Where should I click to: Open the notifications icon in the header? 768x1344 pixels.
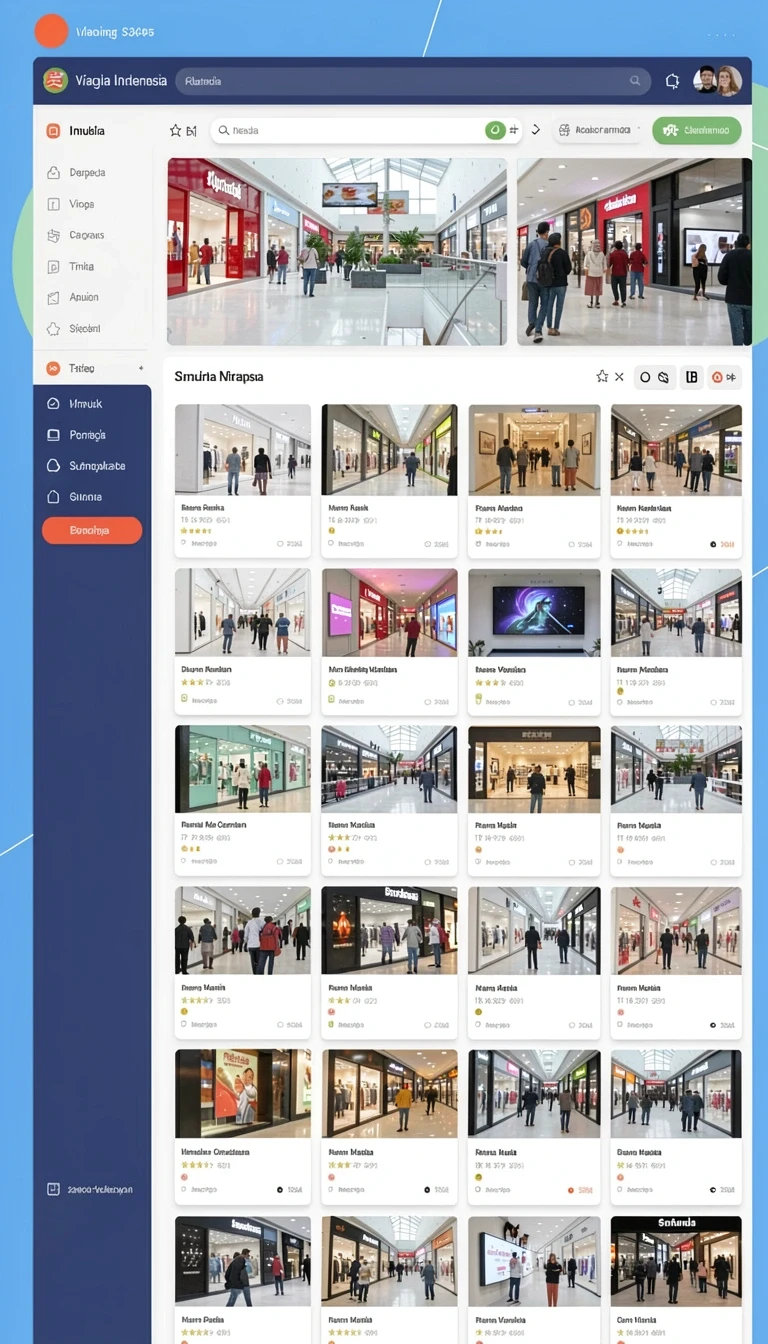tap(672, 81)
